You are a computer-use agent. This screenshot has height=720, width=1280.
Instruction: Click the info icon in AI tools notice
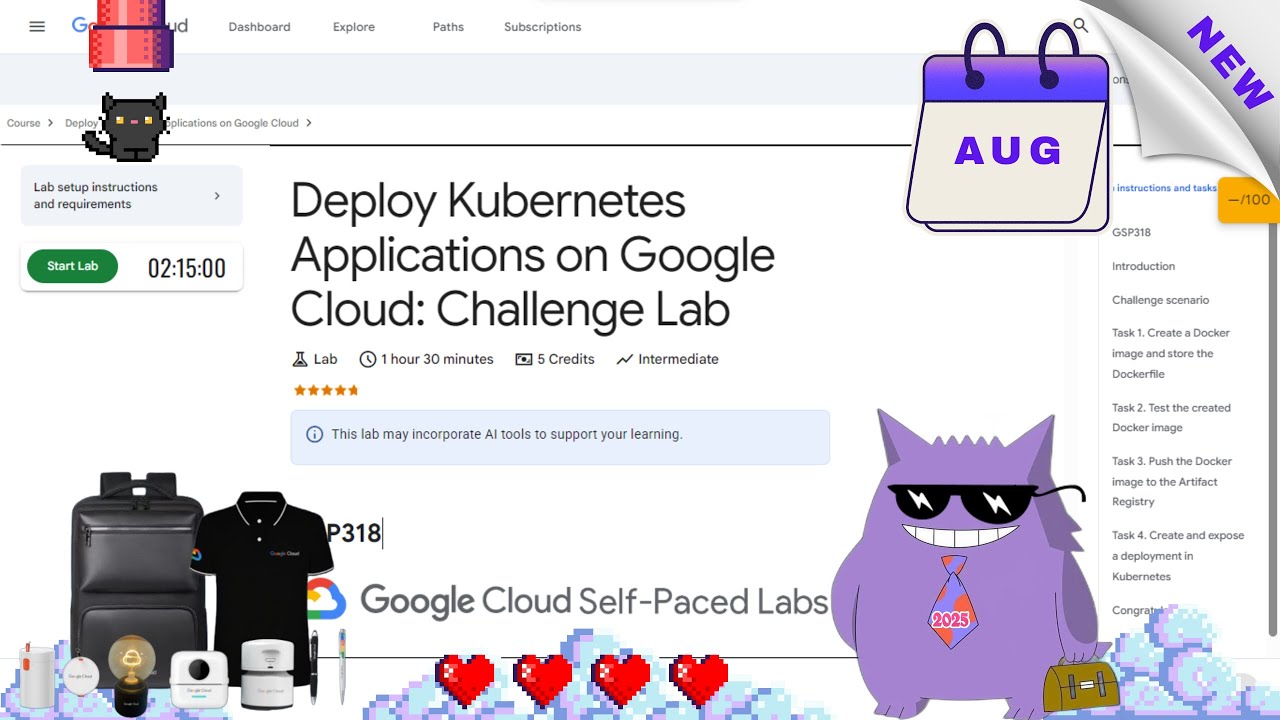pyautogui.click(x=314, y=434)
